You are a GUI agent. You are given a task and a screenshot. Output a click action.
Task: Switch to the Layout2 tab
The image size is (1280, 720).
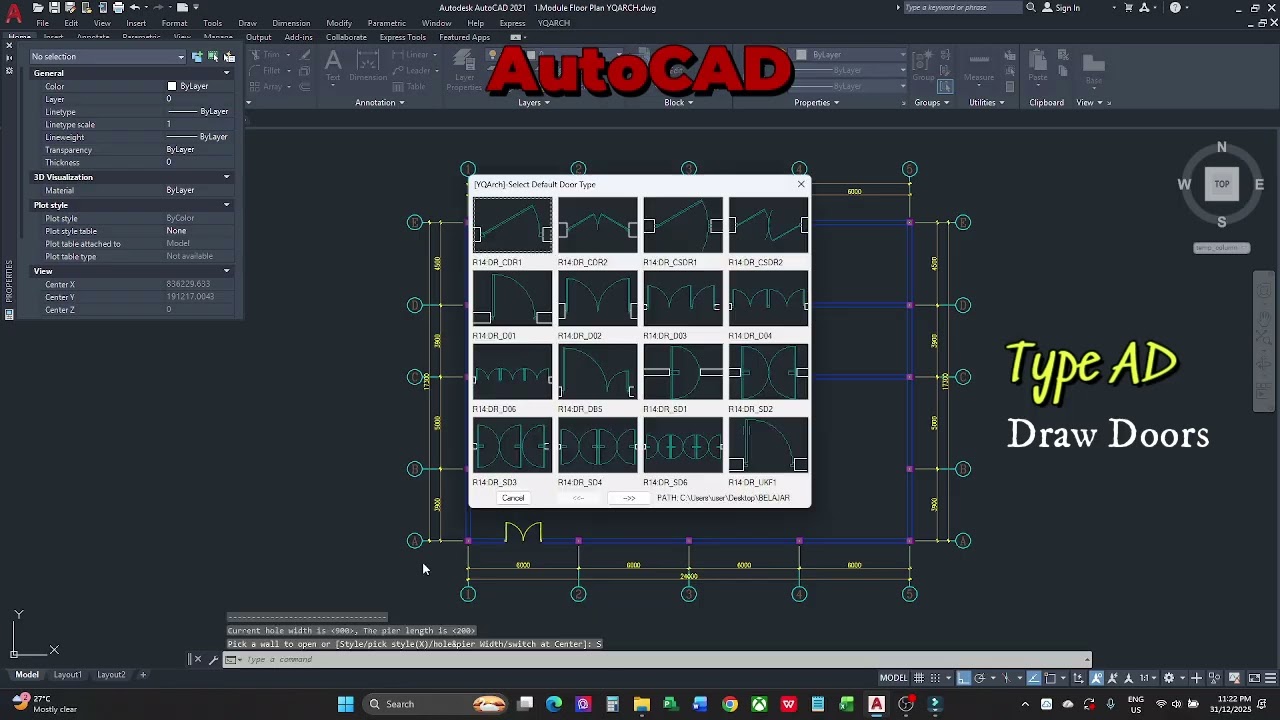[111, 675]
